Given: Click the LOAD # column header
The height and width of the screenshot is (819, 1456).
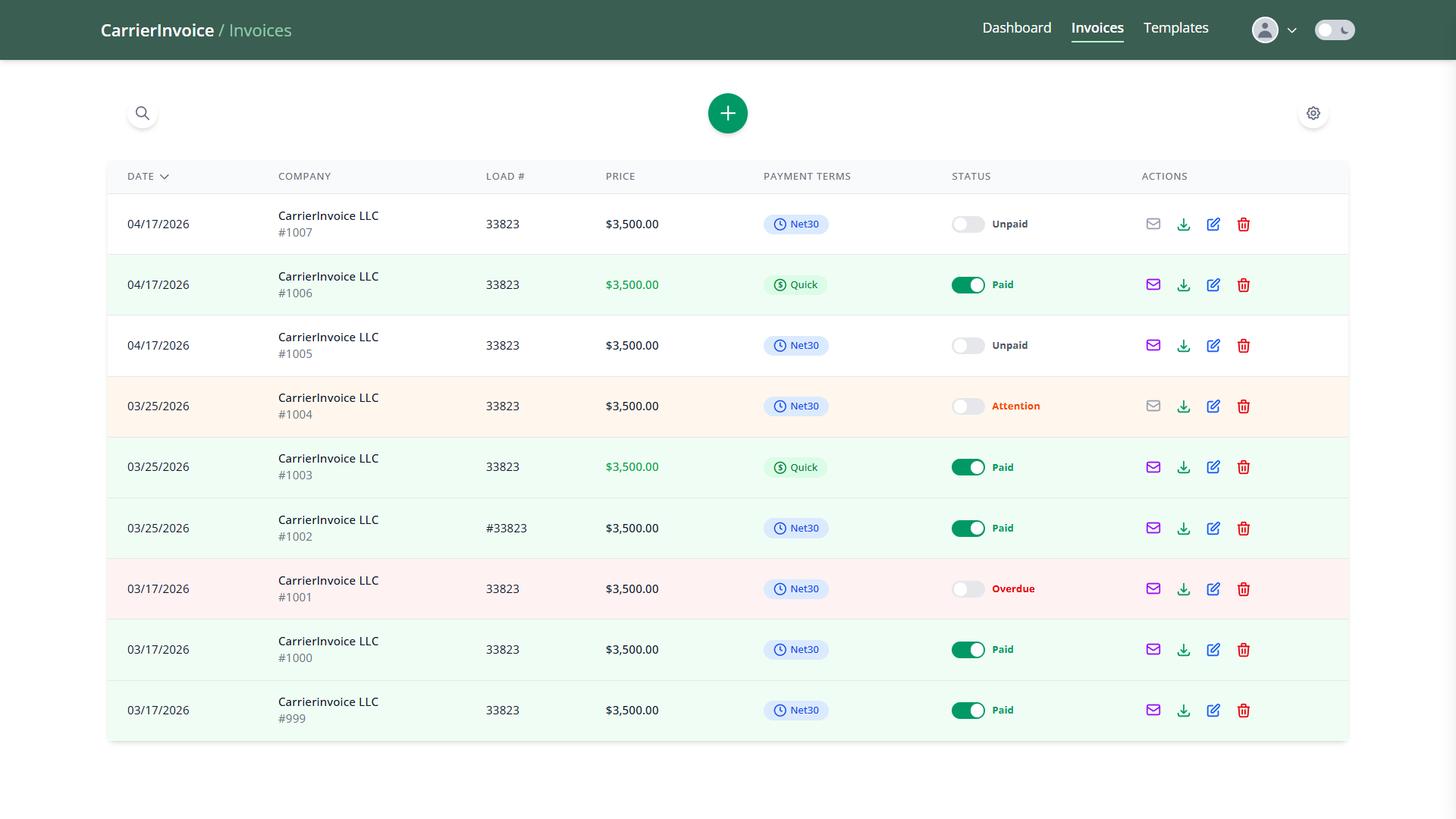Looking at the screenshot, I should (x=505, y=177).
